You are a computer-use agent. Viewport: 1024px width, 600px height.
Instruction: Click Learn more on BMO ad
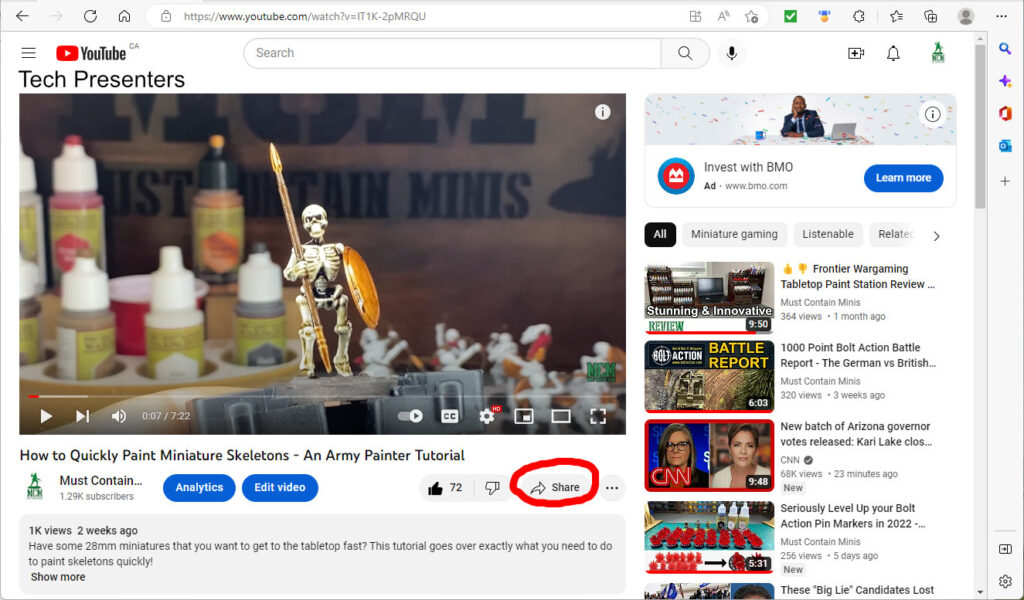click(x=903, y=178)
